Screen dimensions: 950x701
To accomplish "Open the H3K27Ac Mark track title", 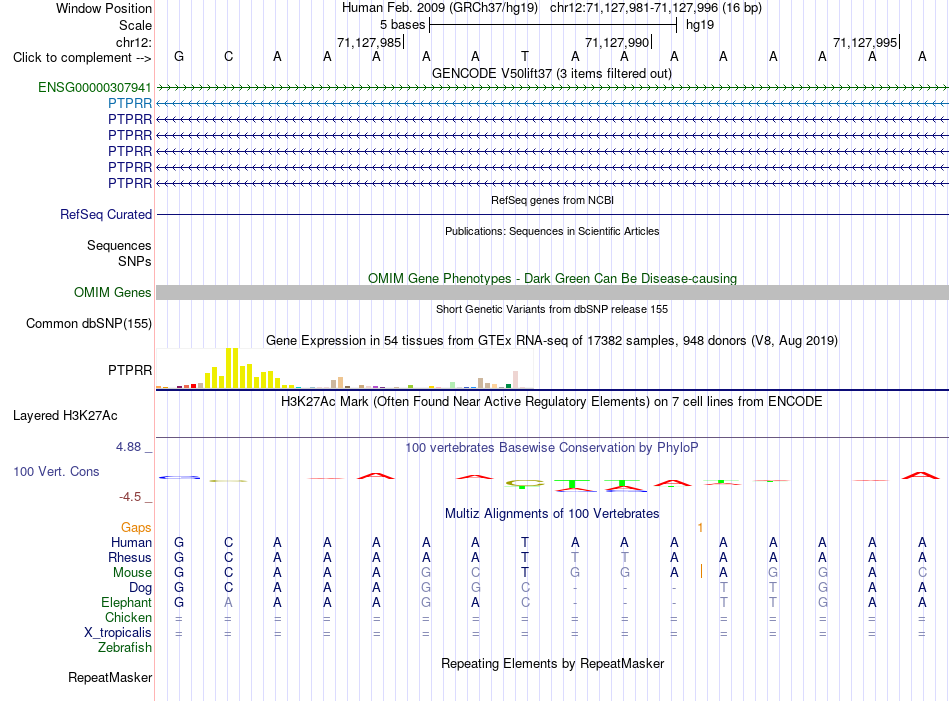I will pyautogui.click(x=552, y=402).
